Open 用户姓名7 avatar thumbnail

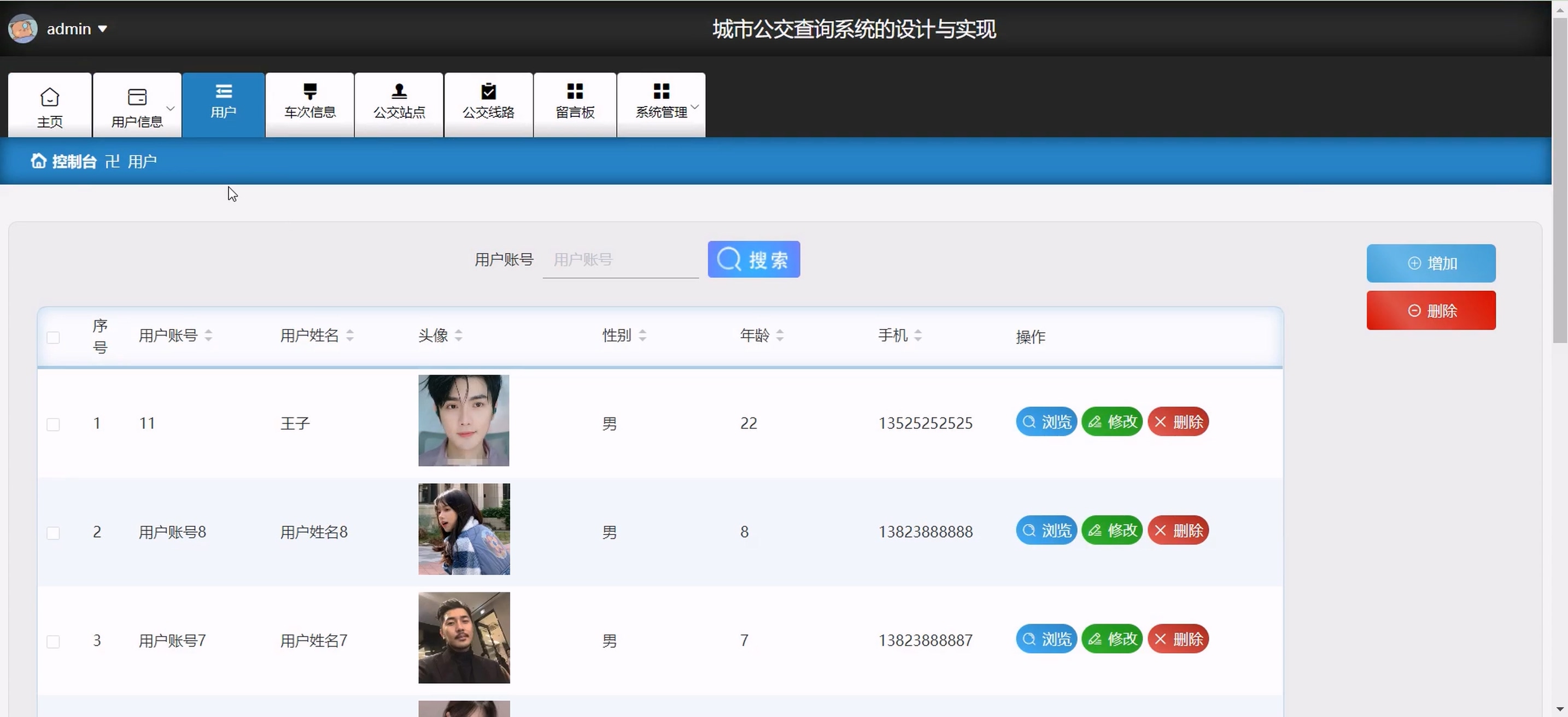[x=464, y=638]
